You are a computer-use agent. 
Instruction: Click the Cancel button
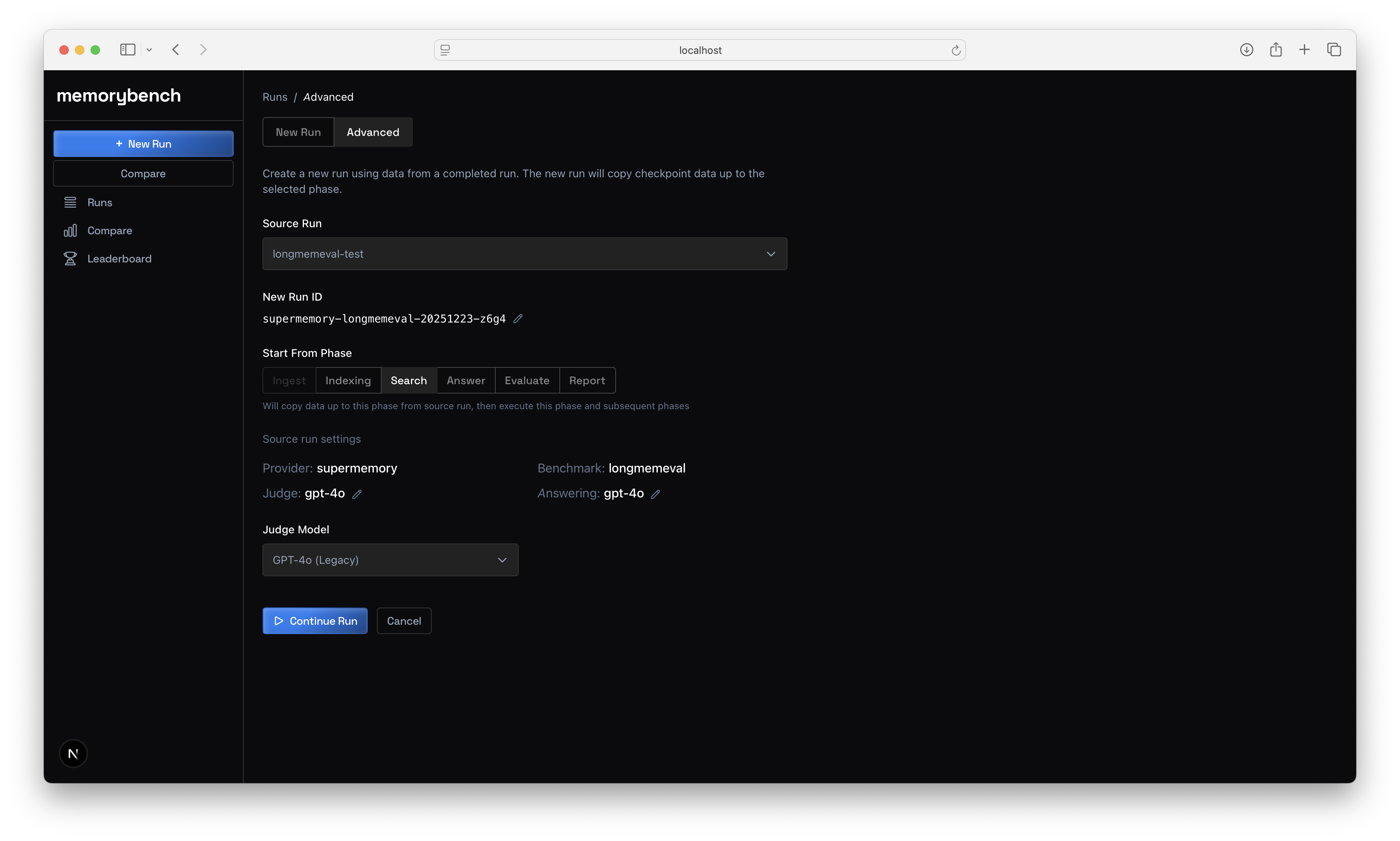pos(404,620)
